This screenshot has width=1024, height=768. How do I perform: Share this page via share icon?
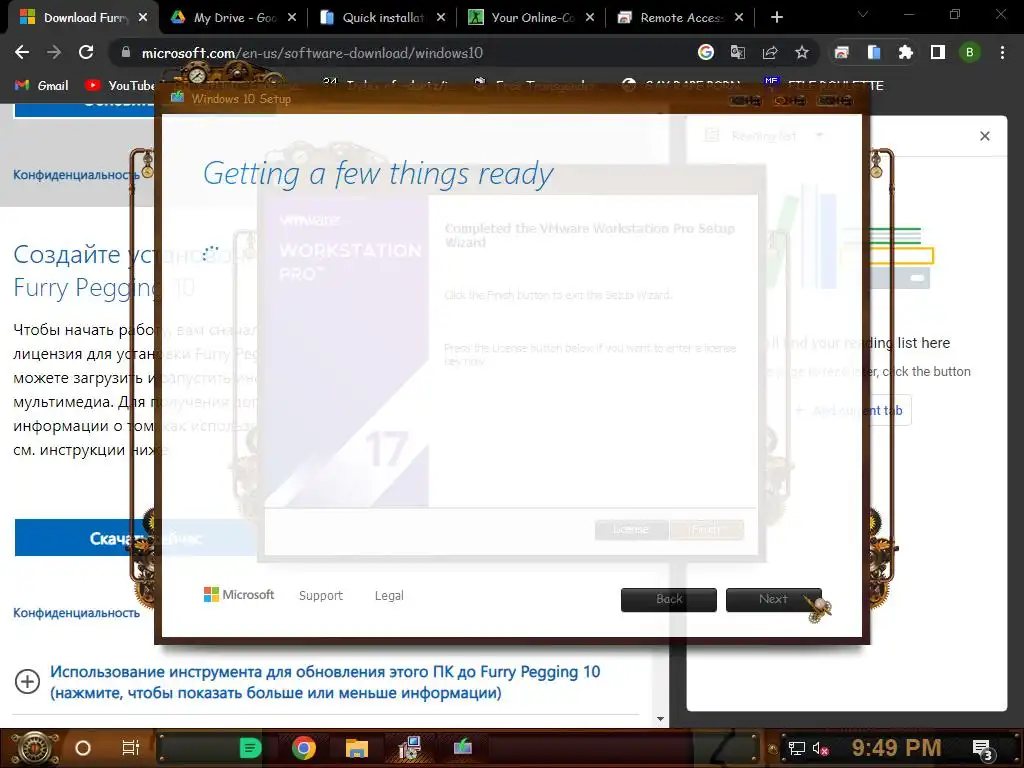pos(770,52)
